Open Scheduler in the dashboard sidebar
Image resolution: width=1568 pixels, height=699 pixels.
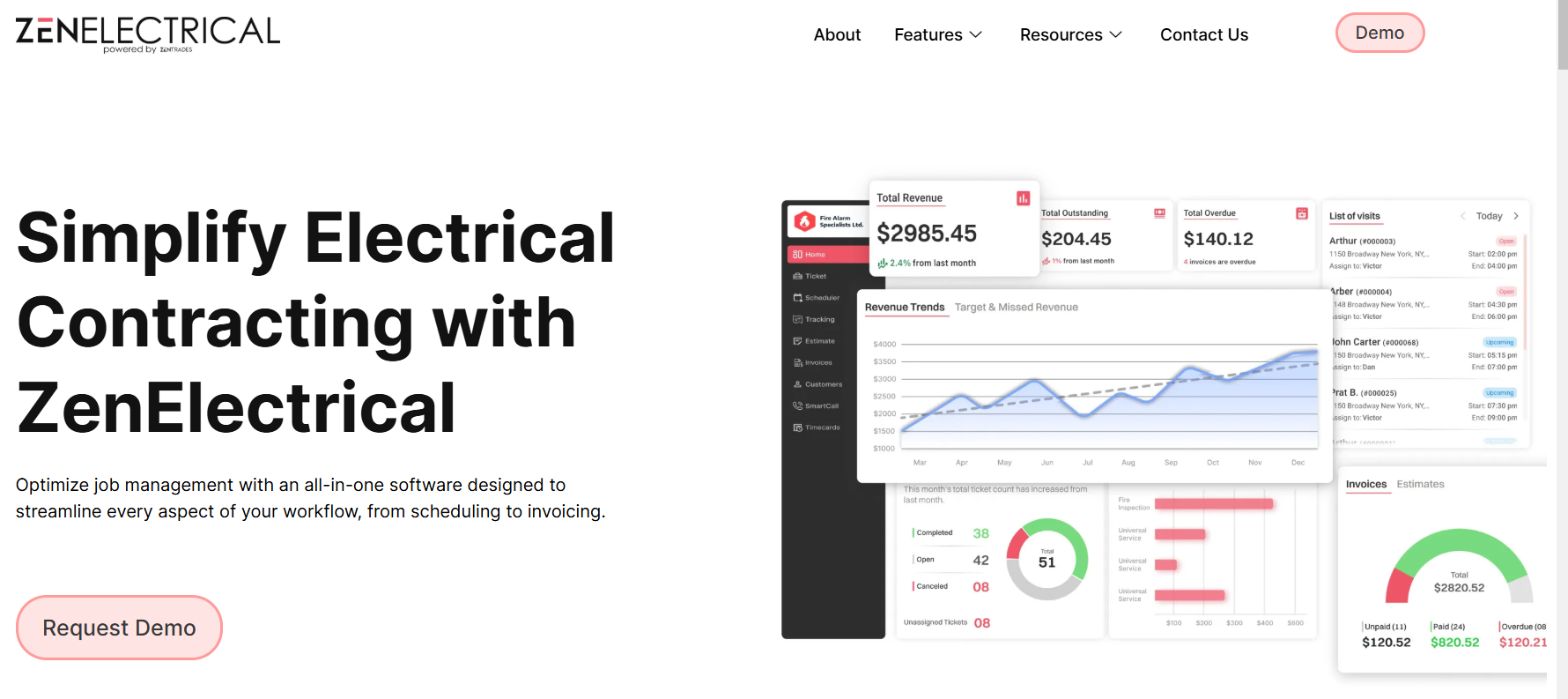coord(817,298)
